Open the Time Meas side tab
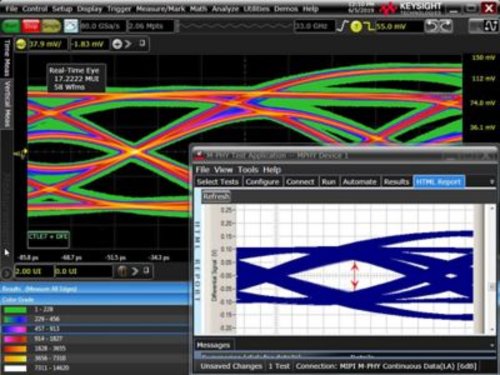Viewport: 500px width, 375px height. pos(7,58)
